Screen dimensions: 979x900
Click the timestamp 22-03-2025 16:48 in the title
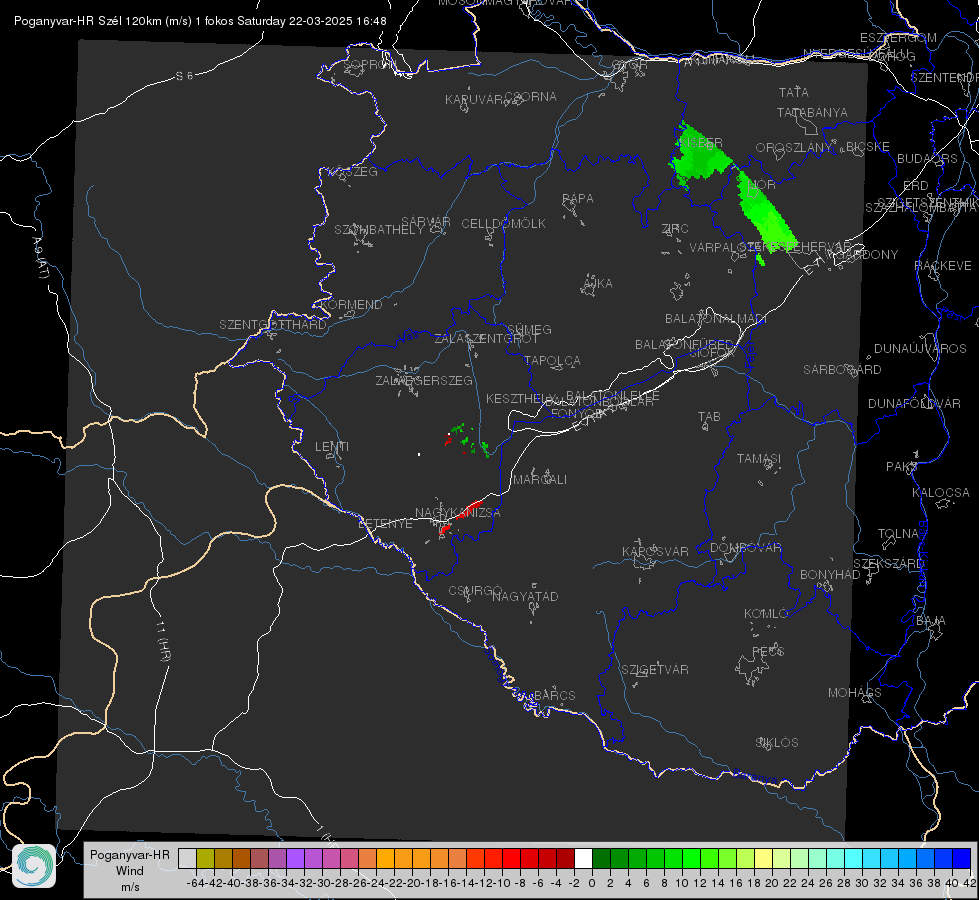coord(337,21)
